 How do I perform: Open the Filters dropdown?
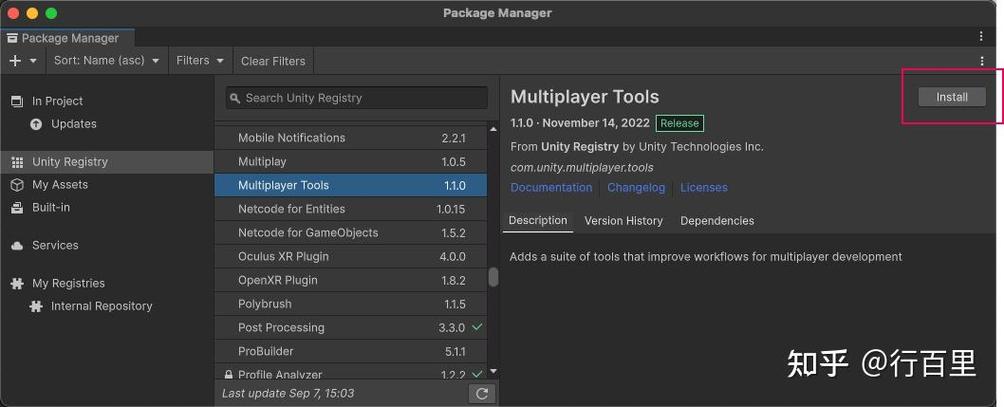[x=200, y=61]
